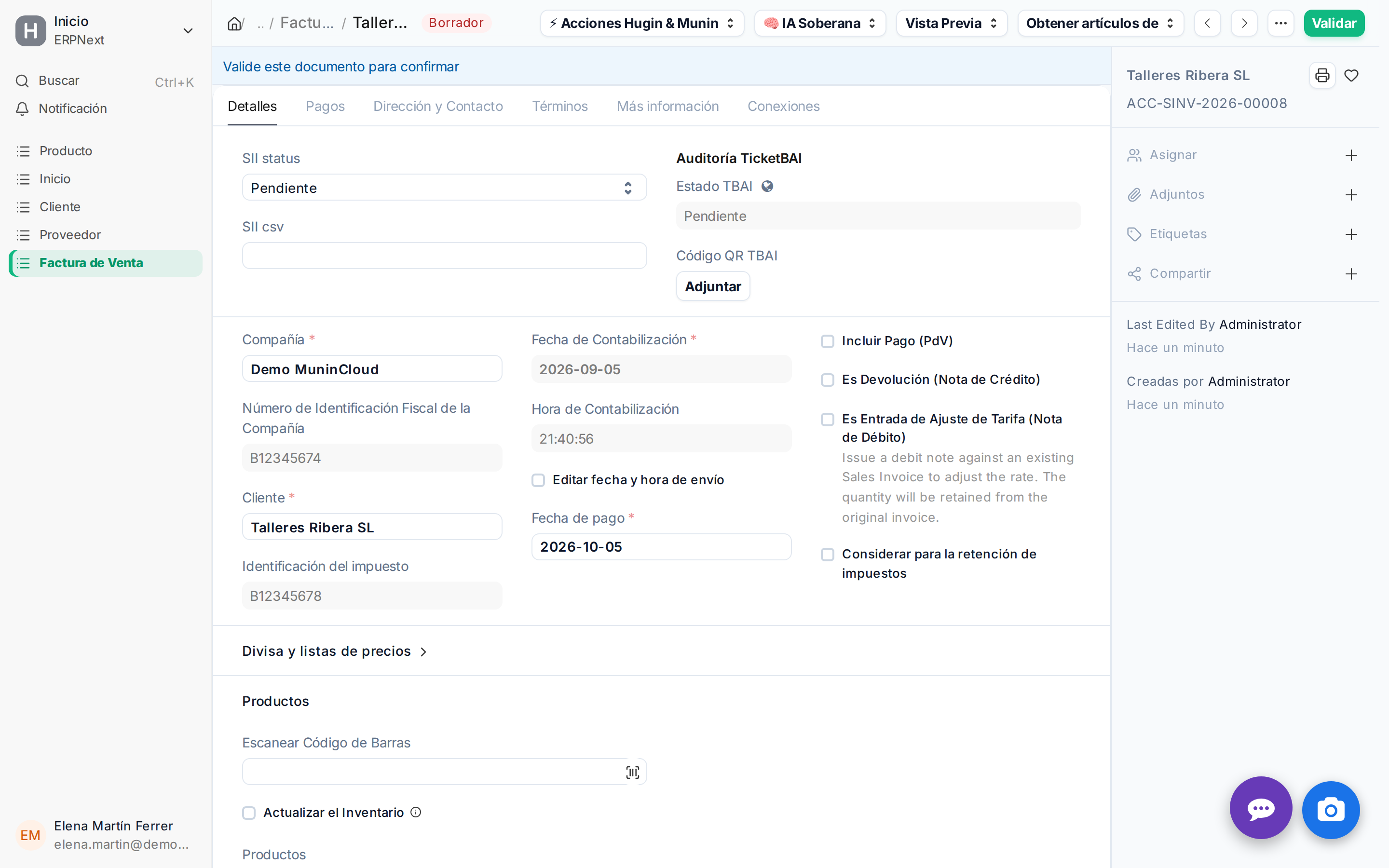Add an assignment with Asignar plus
Image resolution: width=1389 pixels, height=868 pixels.
[1351, 156]
